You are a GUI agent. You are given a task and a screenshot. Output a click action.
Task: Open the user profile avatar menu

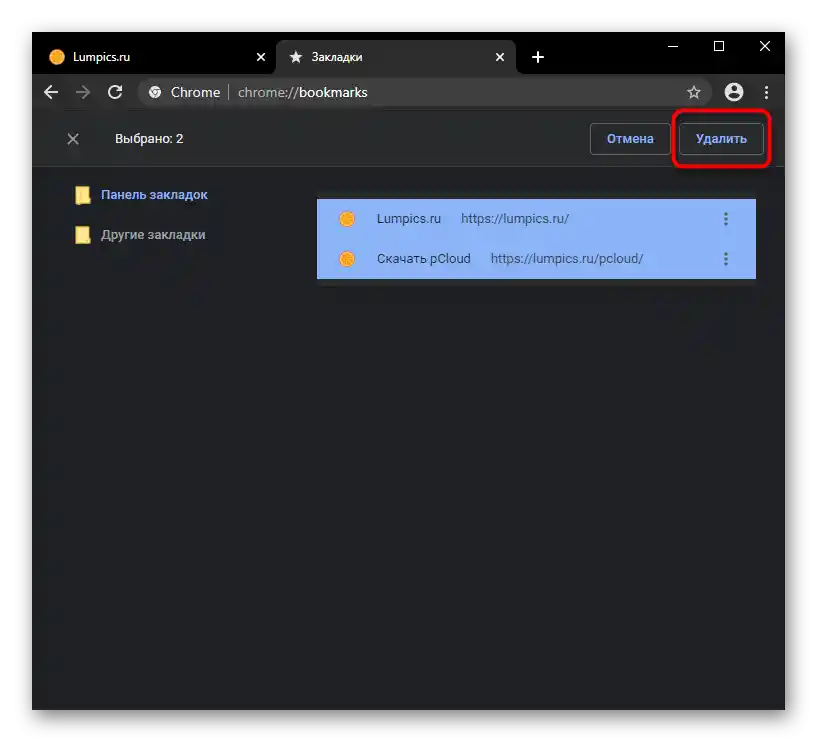point(734,92)
